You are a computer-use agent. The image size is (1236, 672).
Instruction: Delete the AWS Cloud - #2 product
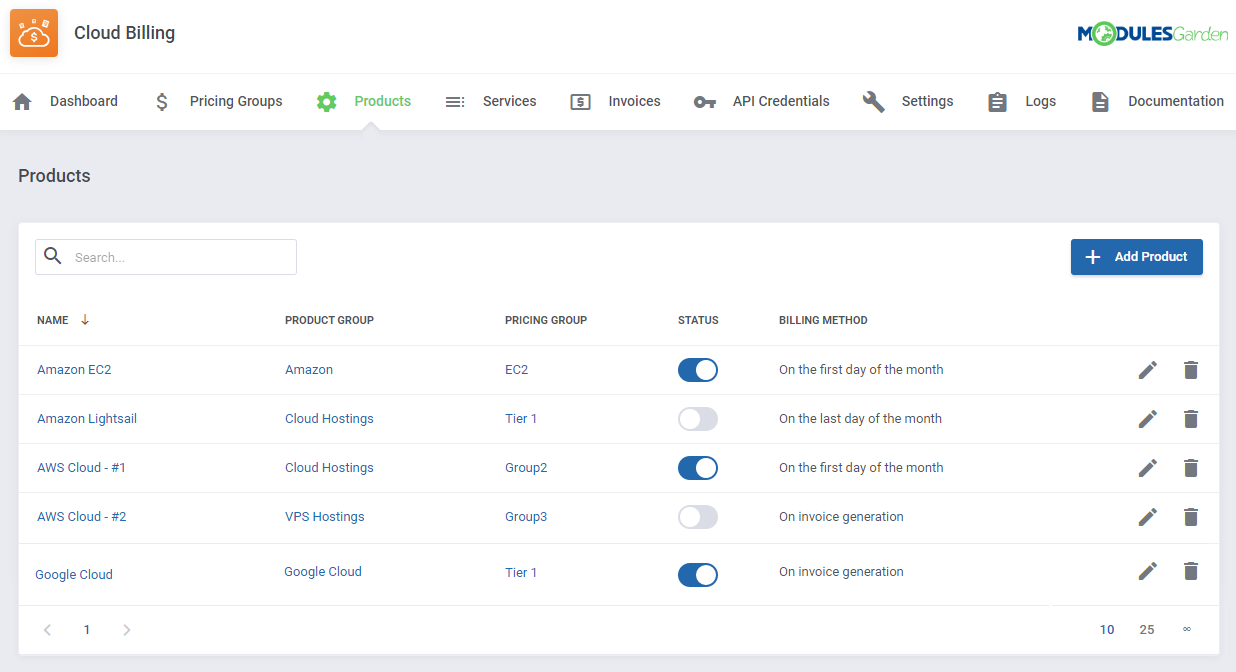1190,517
